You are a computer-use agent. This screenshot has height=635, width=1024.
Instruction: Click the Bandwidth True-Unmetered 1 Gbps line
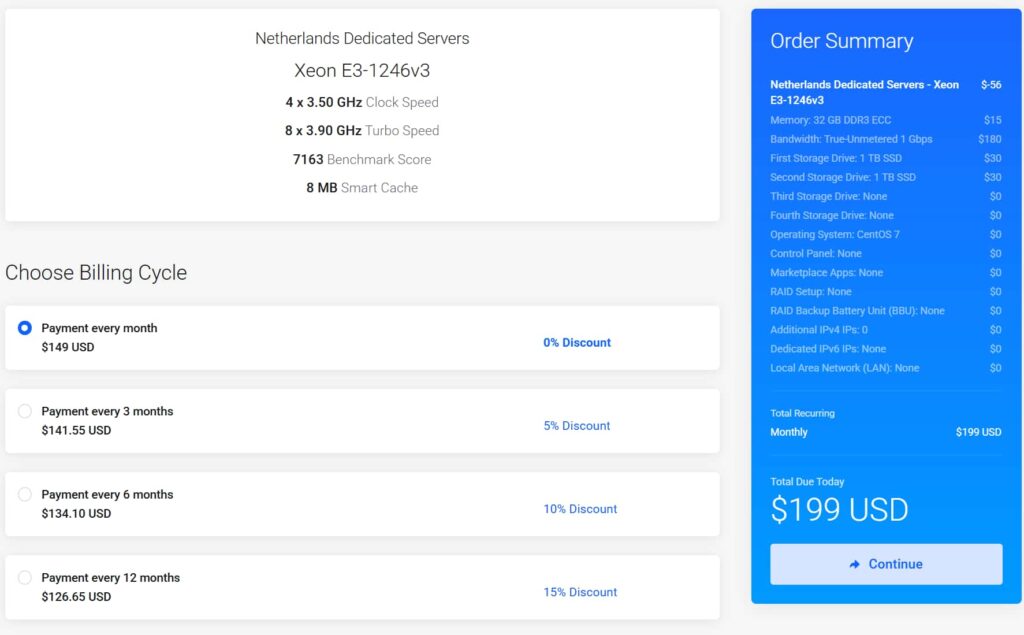[851, 139]
